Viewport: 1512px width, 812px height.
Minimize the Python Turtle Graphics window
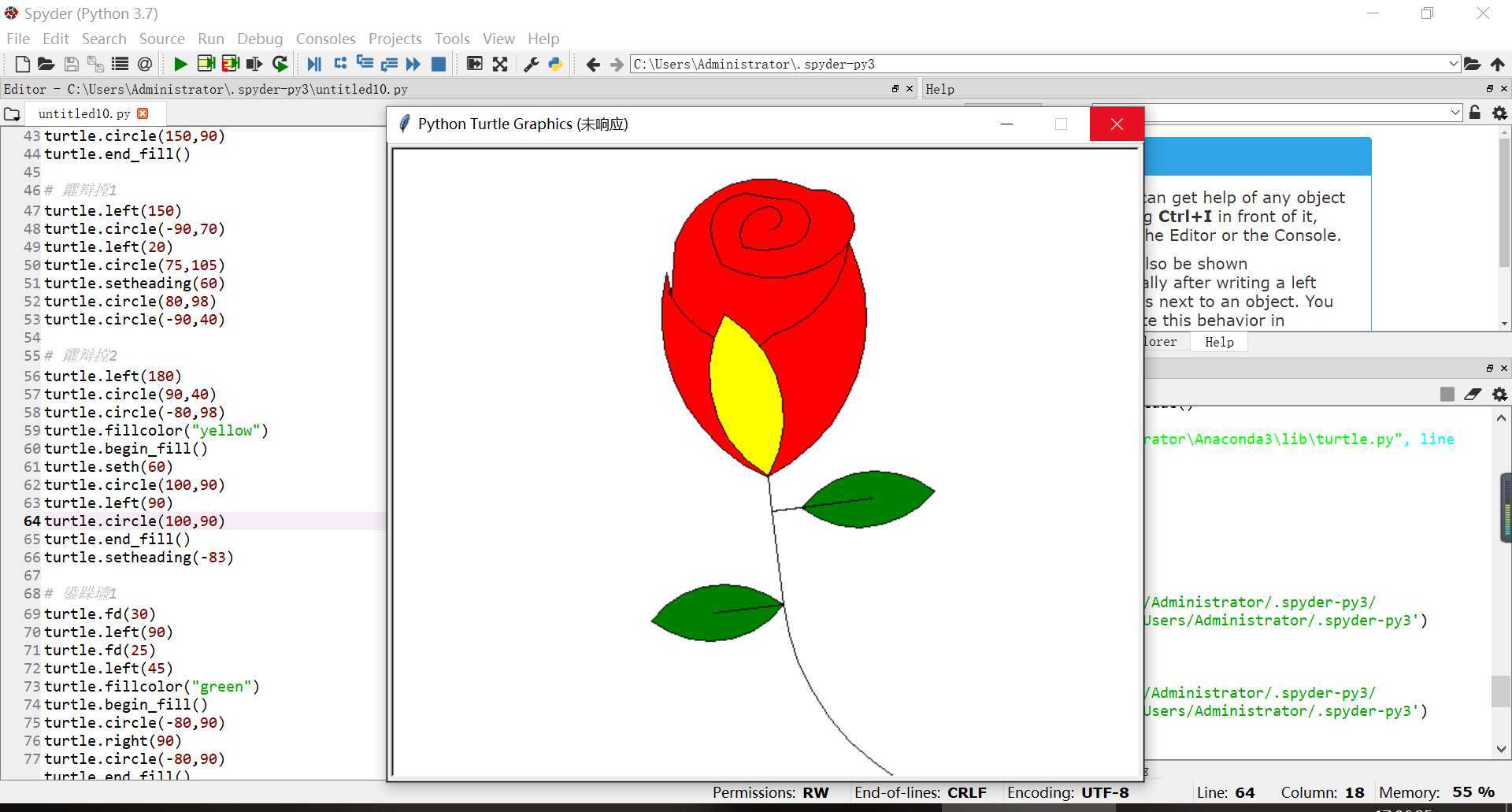pyautogui.click(x=1006, y=124)
